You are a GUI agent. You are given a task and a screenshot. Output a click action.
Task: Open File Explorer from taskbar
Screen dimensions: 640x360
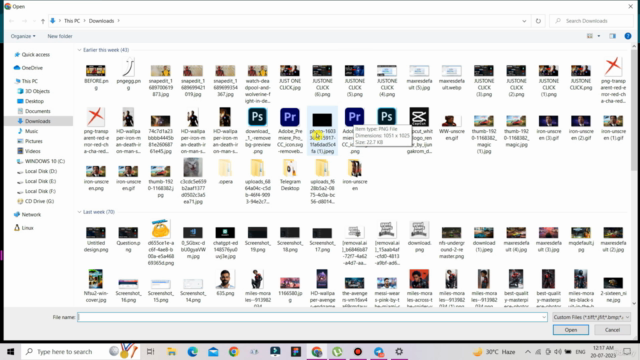(171, 351)
